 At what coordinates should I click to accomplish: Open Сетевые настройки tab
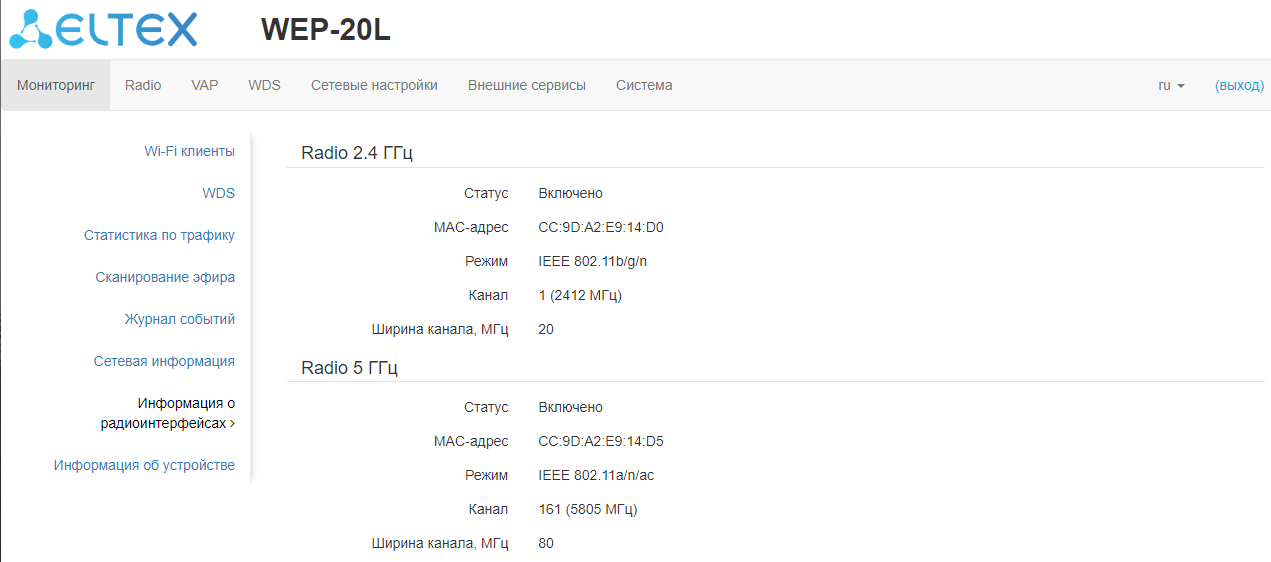tap(374, 86)
